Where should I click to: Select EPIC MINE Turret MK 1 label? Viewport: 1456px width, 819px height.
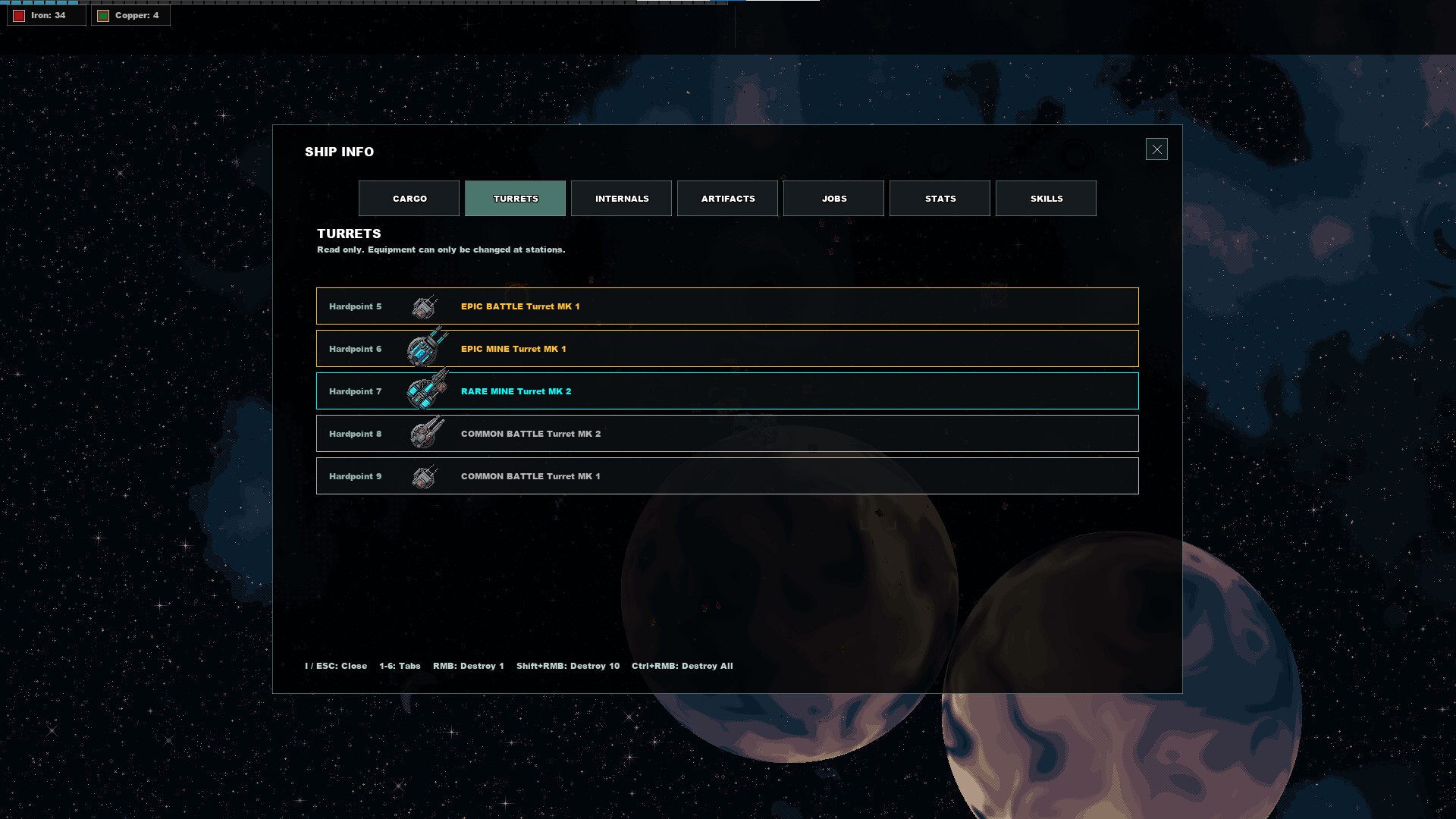click(513, 349)
